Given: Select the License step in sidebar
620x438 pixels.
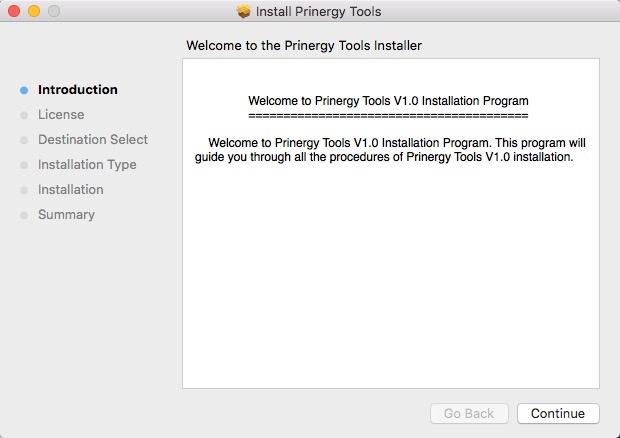Looking at the screenshot, I should [61, 115].
